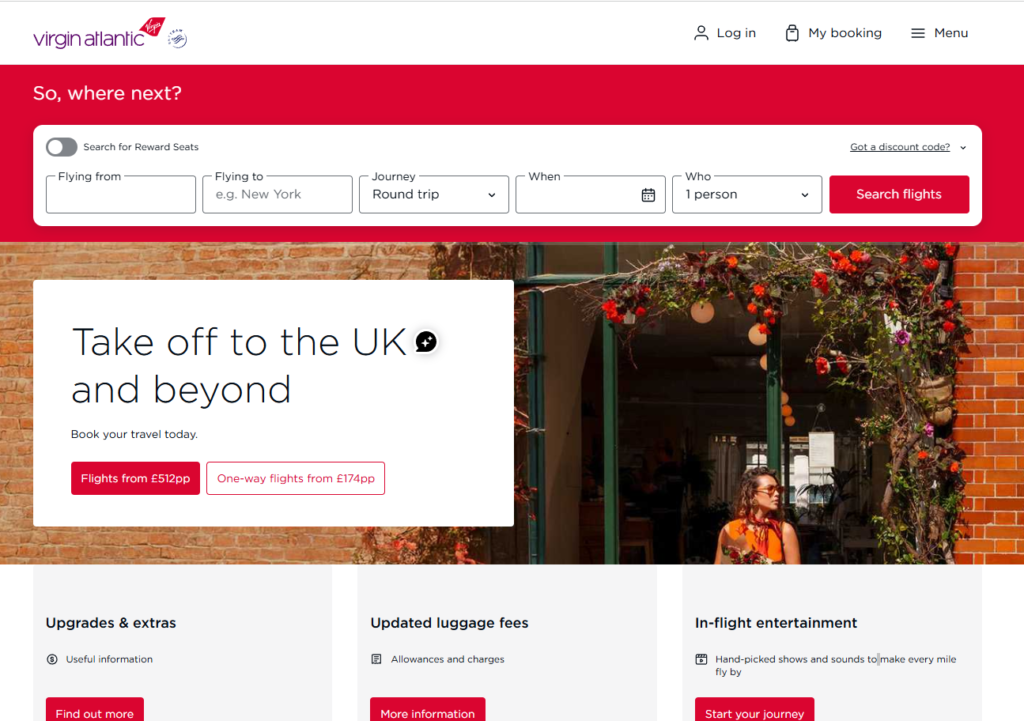Open the Log in menu item
1024x721 pixels.
[724, 33]
